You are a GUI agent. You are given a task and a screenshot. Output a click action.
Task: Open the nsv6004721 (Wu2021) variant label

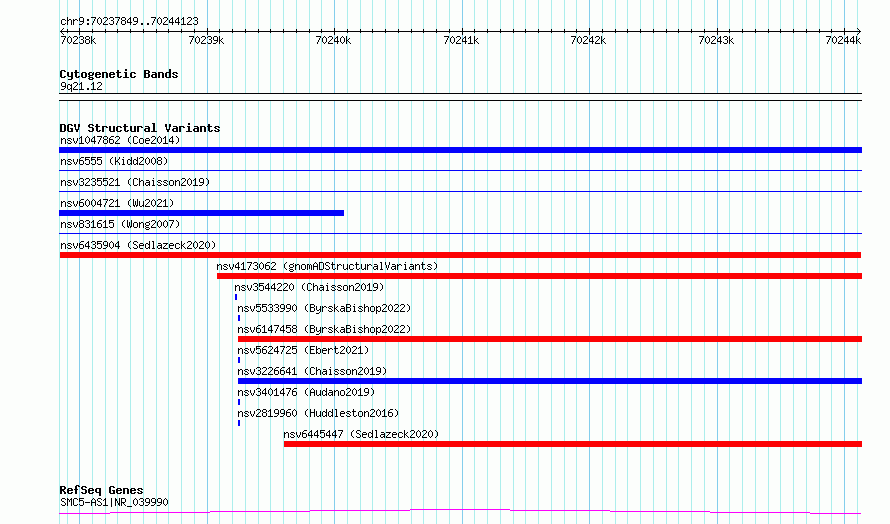point(117,203)
